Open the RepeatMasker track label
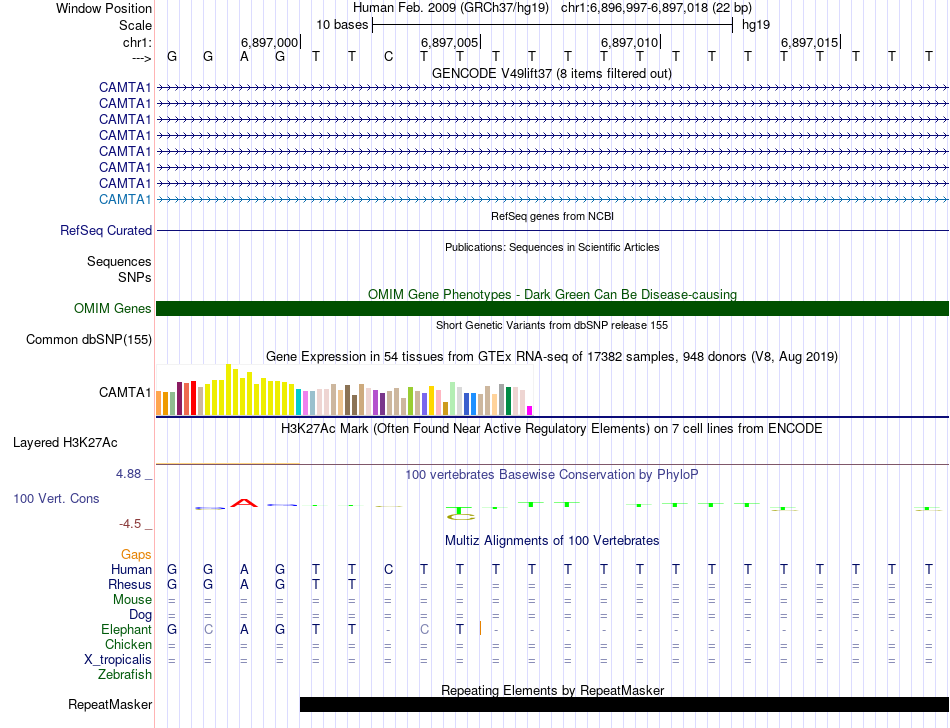Image resolution: width=950 pixels, height=728 pixels. pyautogui.click(x=110, y=705)
